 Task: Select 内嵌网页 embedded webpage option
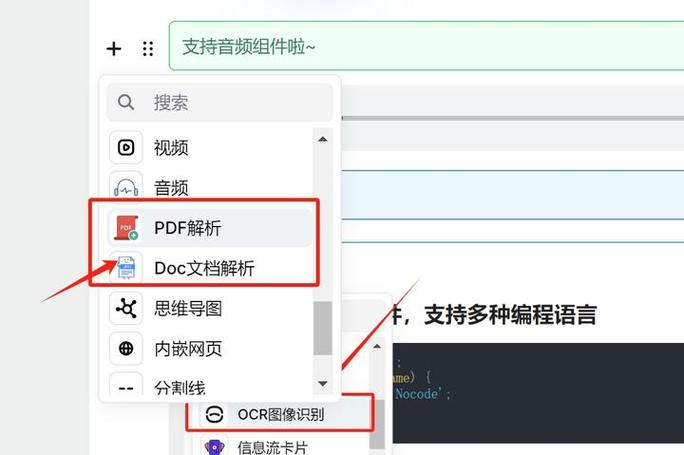[211, 349]
